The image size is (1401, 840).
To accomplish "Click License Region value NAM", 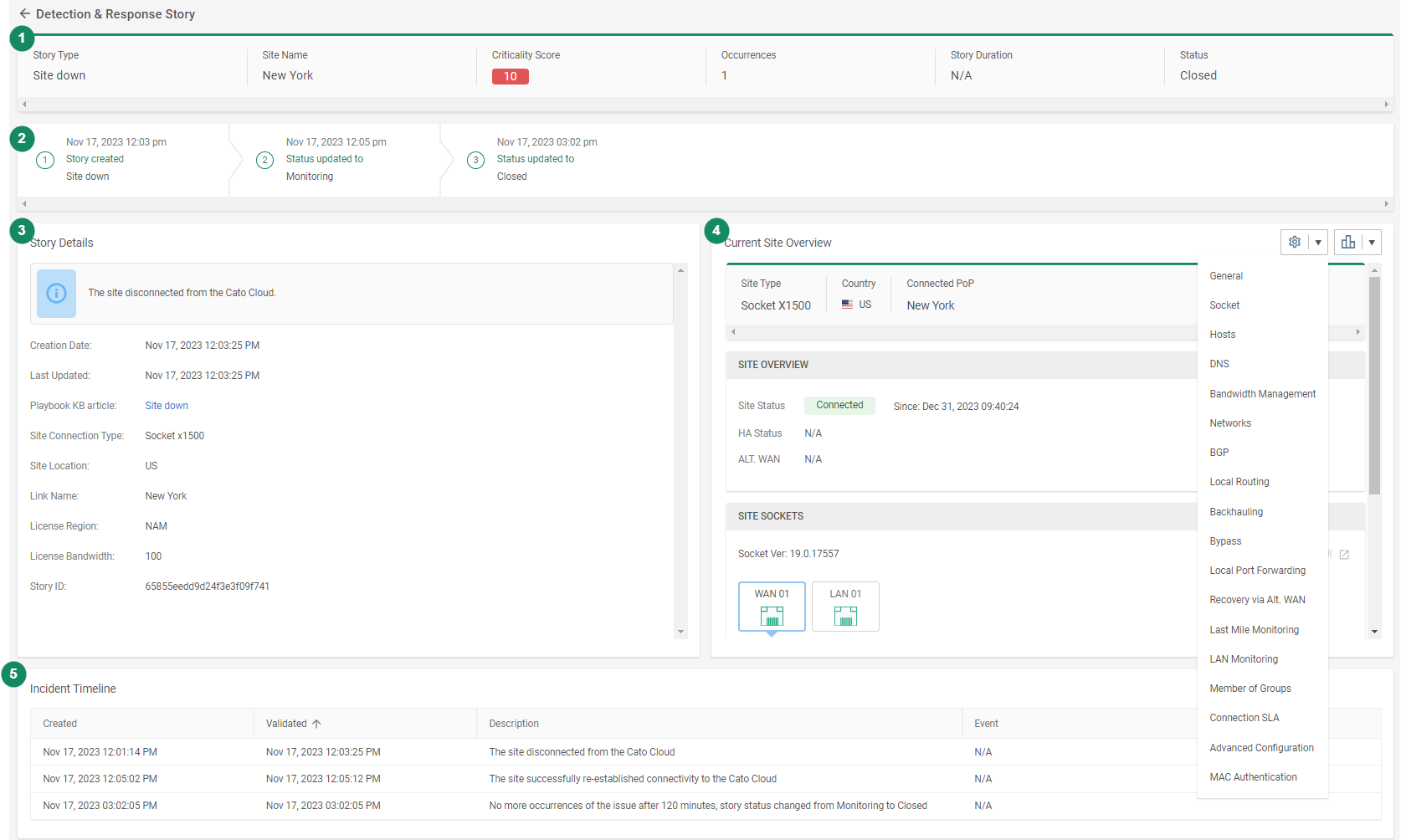I will click(157, 526).
